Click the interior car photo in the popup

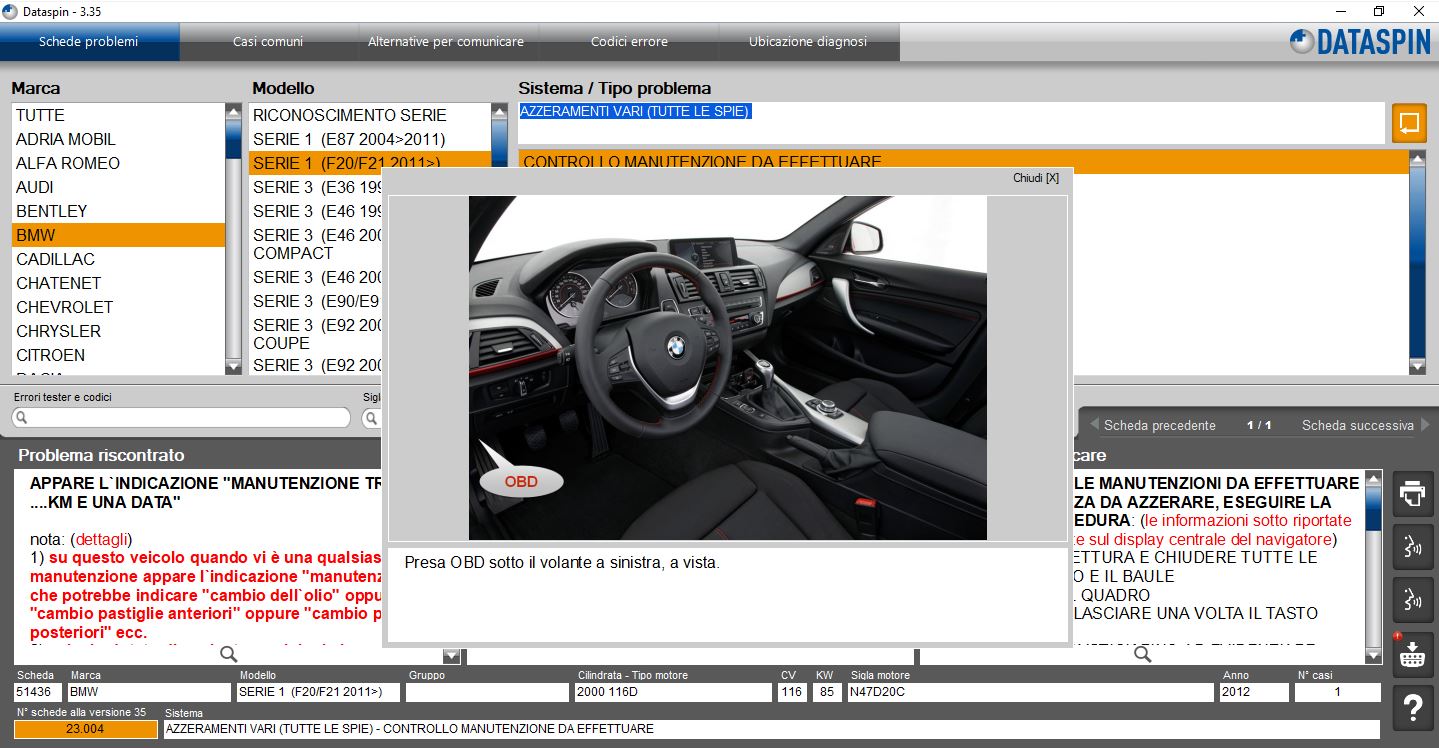(x=728, y=368)
